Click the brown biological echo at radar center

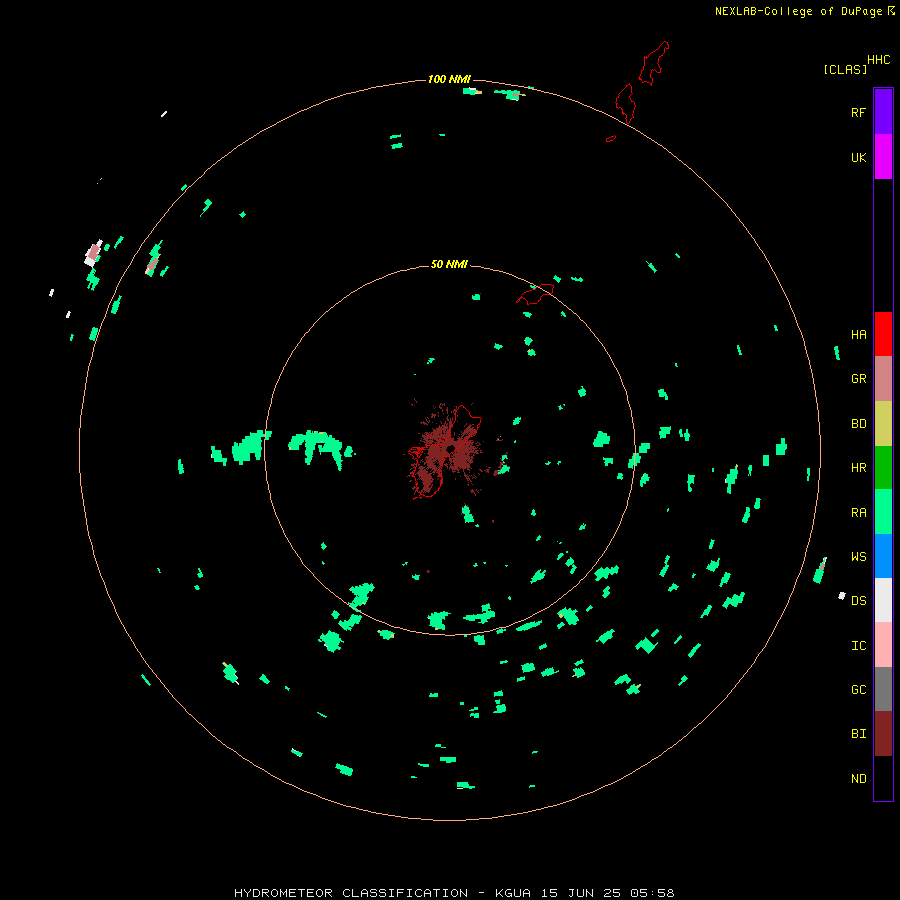(x=447, y=449)
